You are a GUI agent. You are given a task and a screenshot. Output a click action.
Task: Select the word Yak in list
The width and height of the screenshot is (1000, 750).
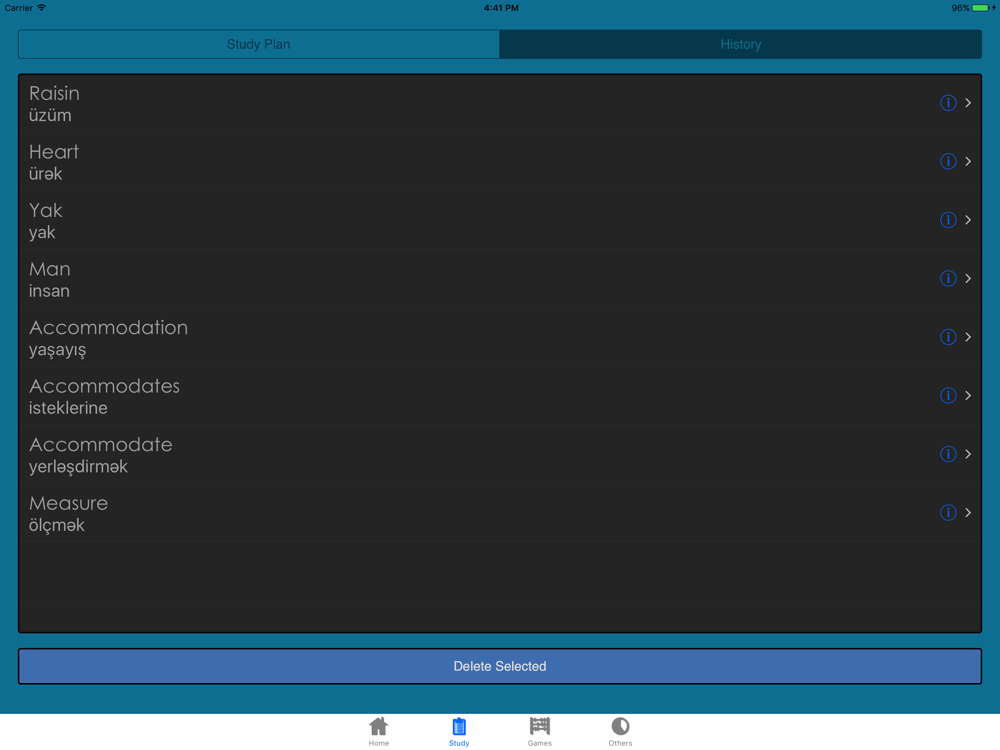point(46,210)
